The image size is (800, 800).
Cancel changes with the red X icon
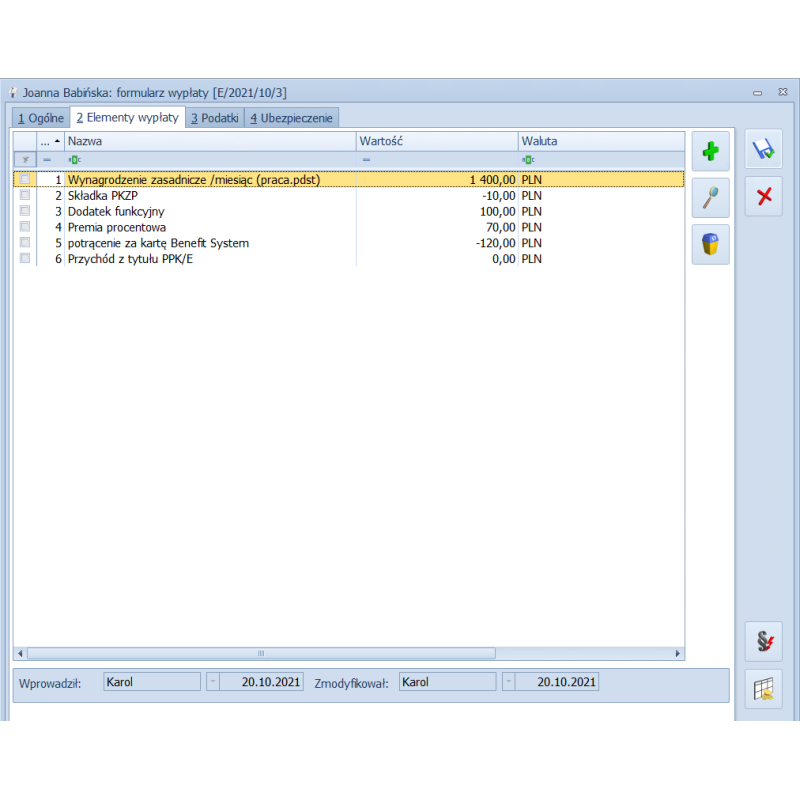764,196
